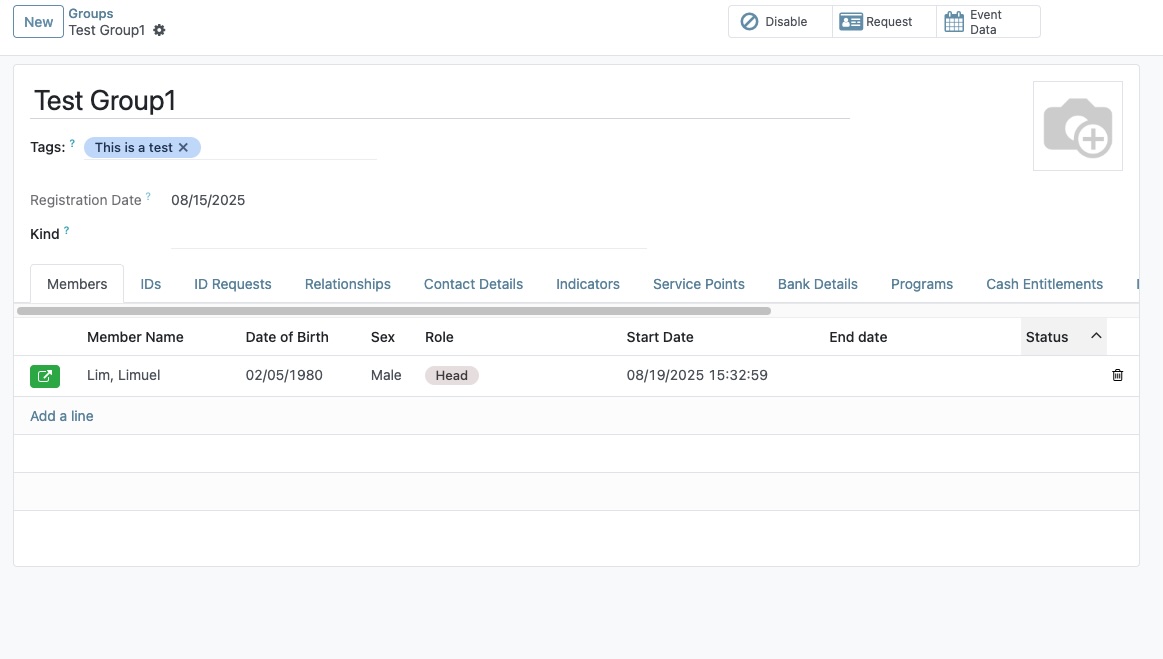
Task: Remove the 'This is a test' tag
Action: coord(183,148)
